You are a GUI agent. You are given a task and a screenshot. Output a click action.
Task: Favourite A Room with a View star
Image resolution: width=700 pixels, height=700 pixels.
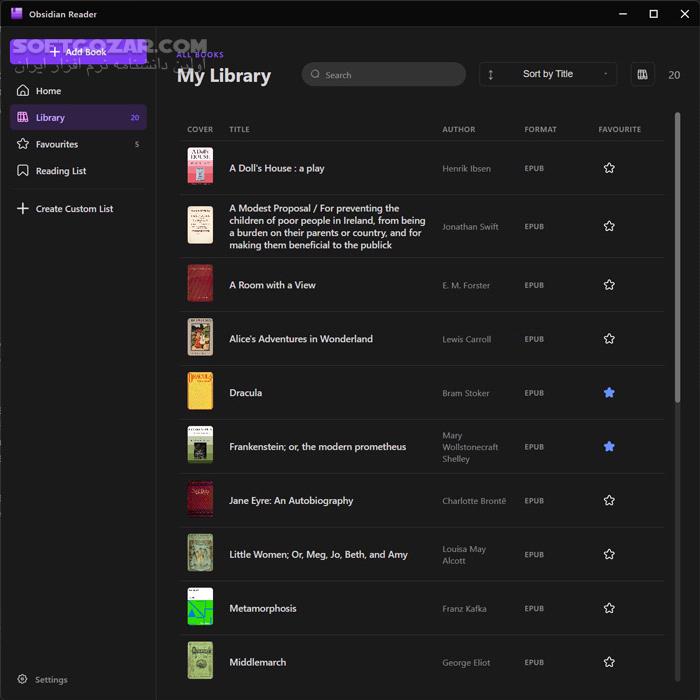[609, 285]
